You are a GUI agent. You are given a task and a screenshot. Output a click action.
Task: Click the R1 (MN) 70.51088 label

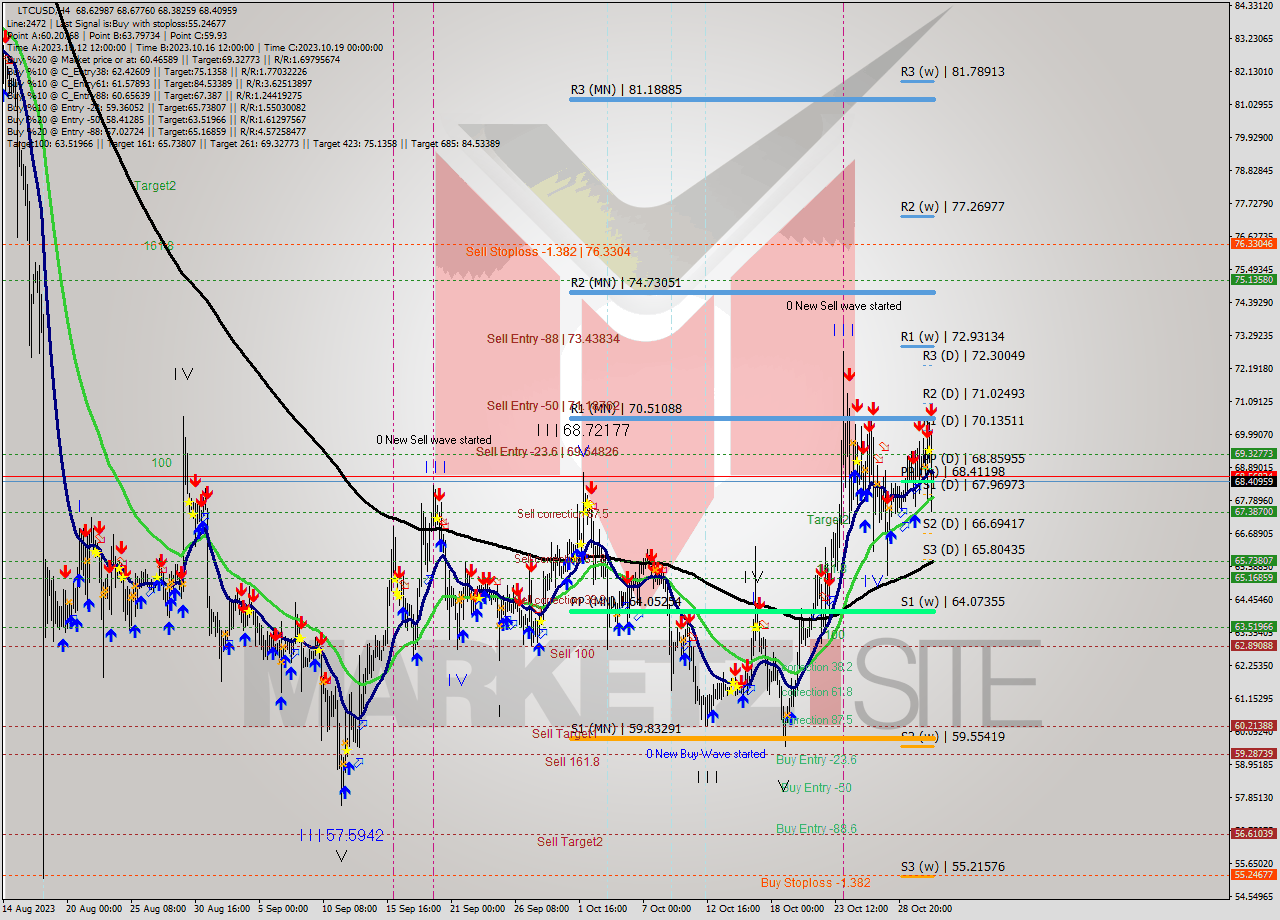626,408
